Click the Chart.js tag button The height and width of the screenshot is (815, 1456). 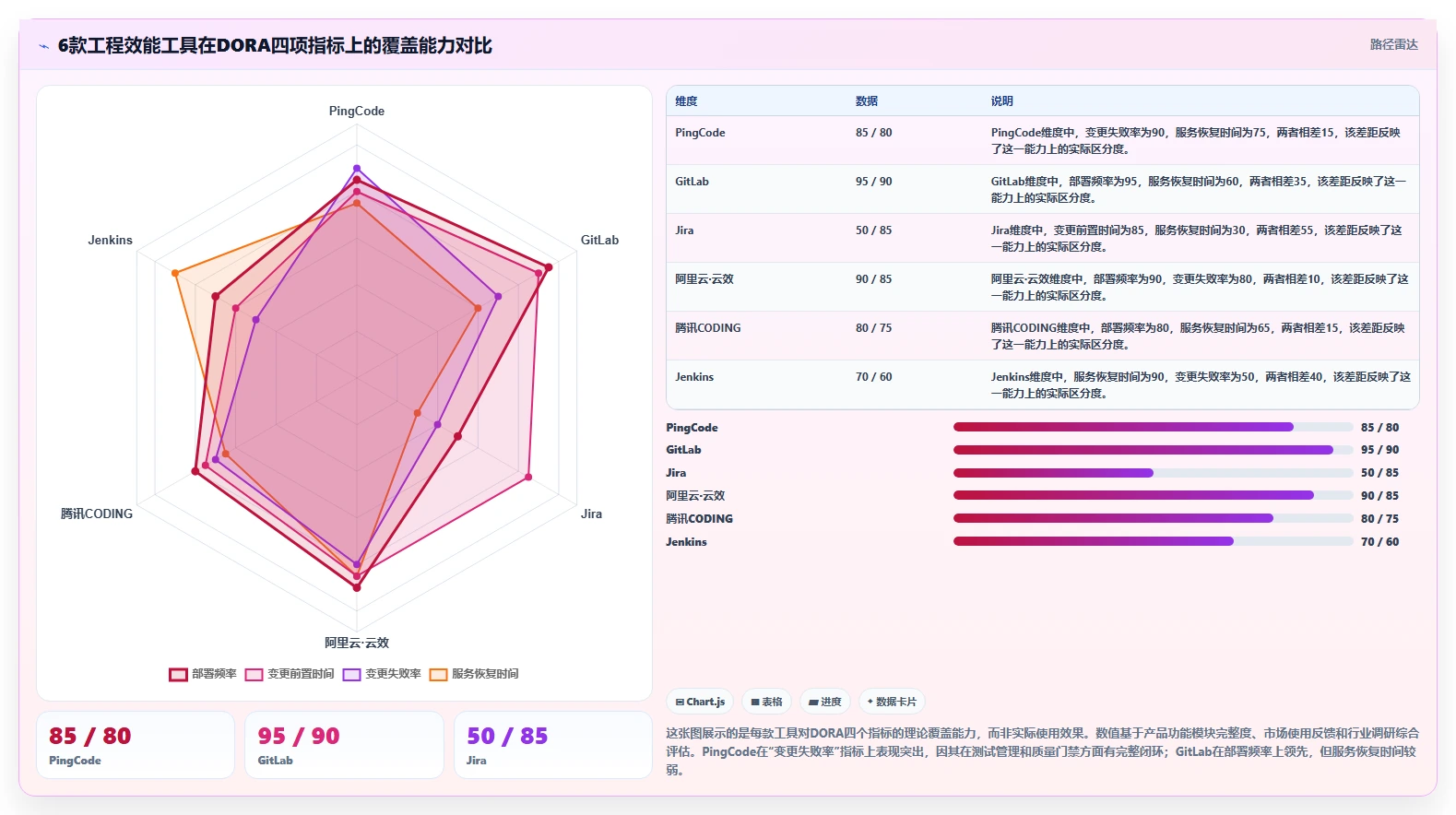point(700,702)
